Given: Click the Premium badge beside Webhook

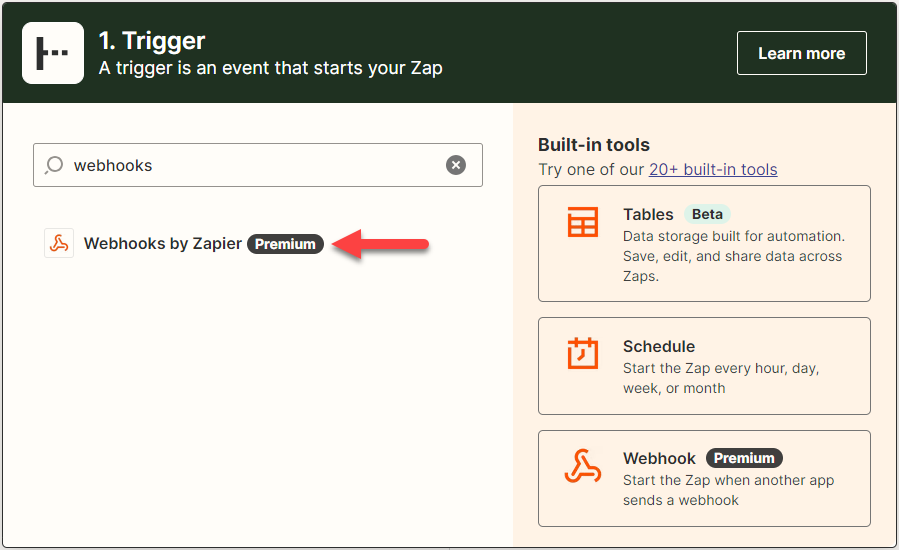Looking at the screenshot, I should tap(744, 458).
